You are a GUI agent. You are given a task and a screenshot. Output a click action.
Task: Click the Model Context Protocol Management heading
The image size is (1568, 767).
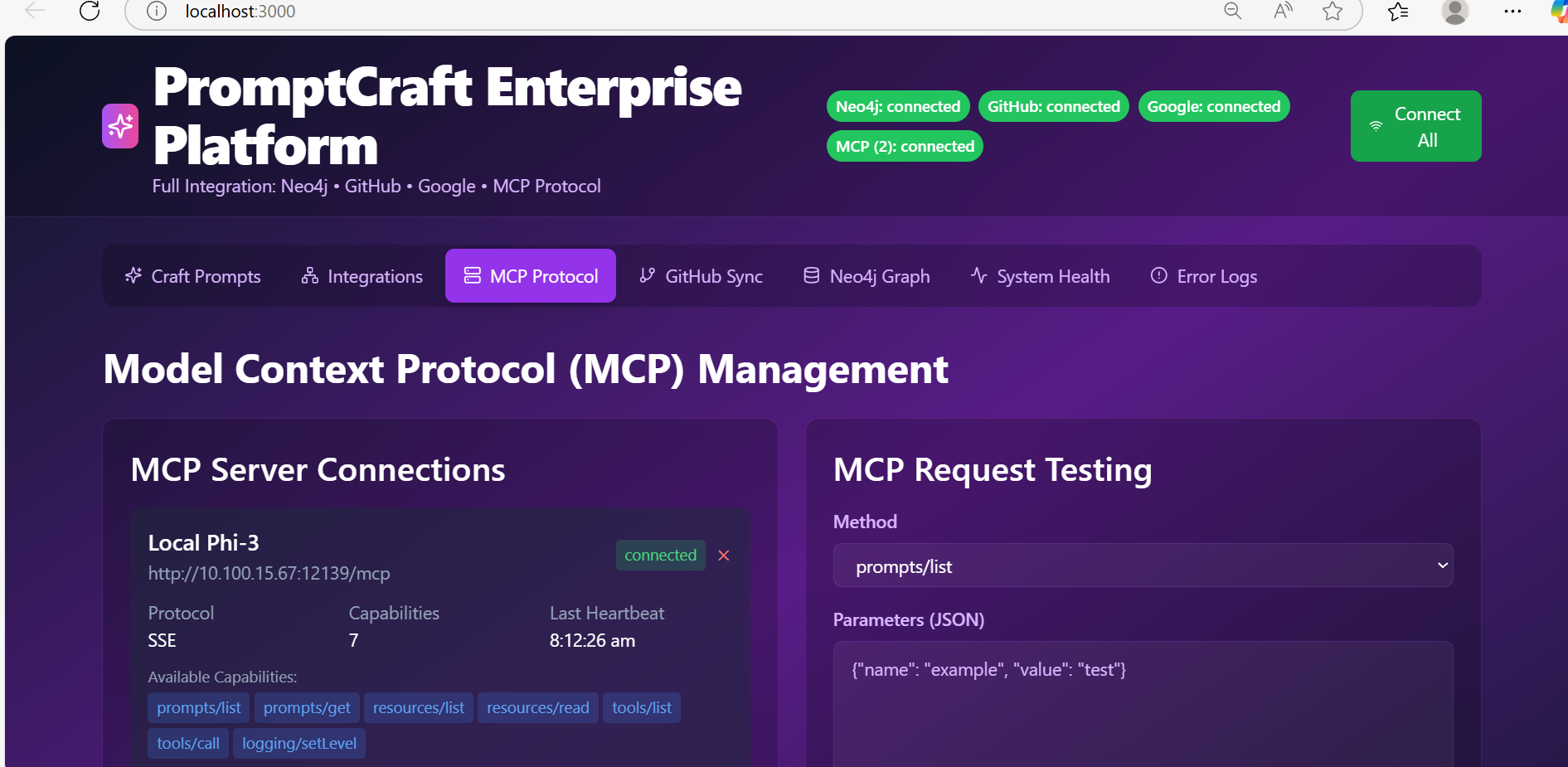tap(526, 369)
